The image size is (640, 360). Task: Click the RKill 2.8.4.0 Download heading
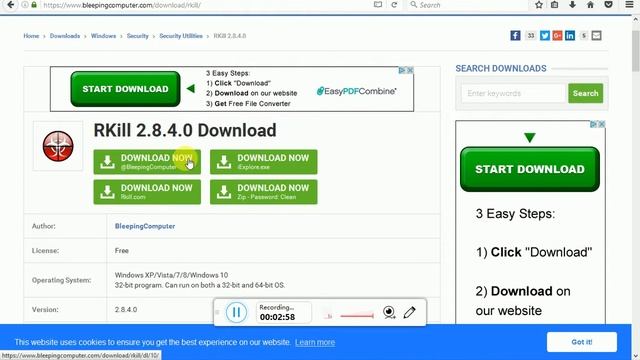pos(185,131)
